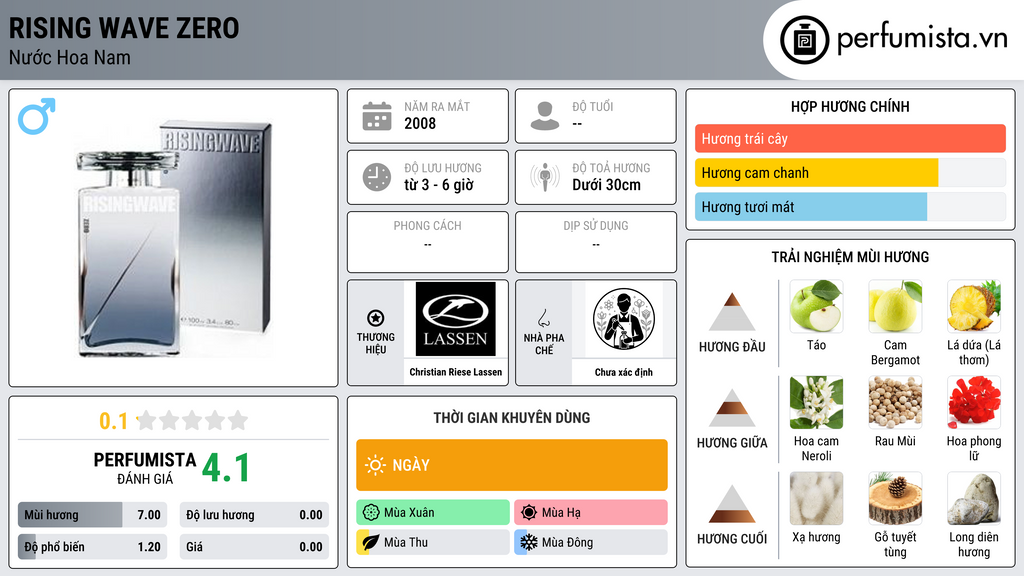Click the sun icon for Mùa Hạ
The height and width of the screenshot is (576, 1024).
click(x=529, y=513)
